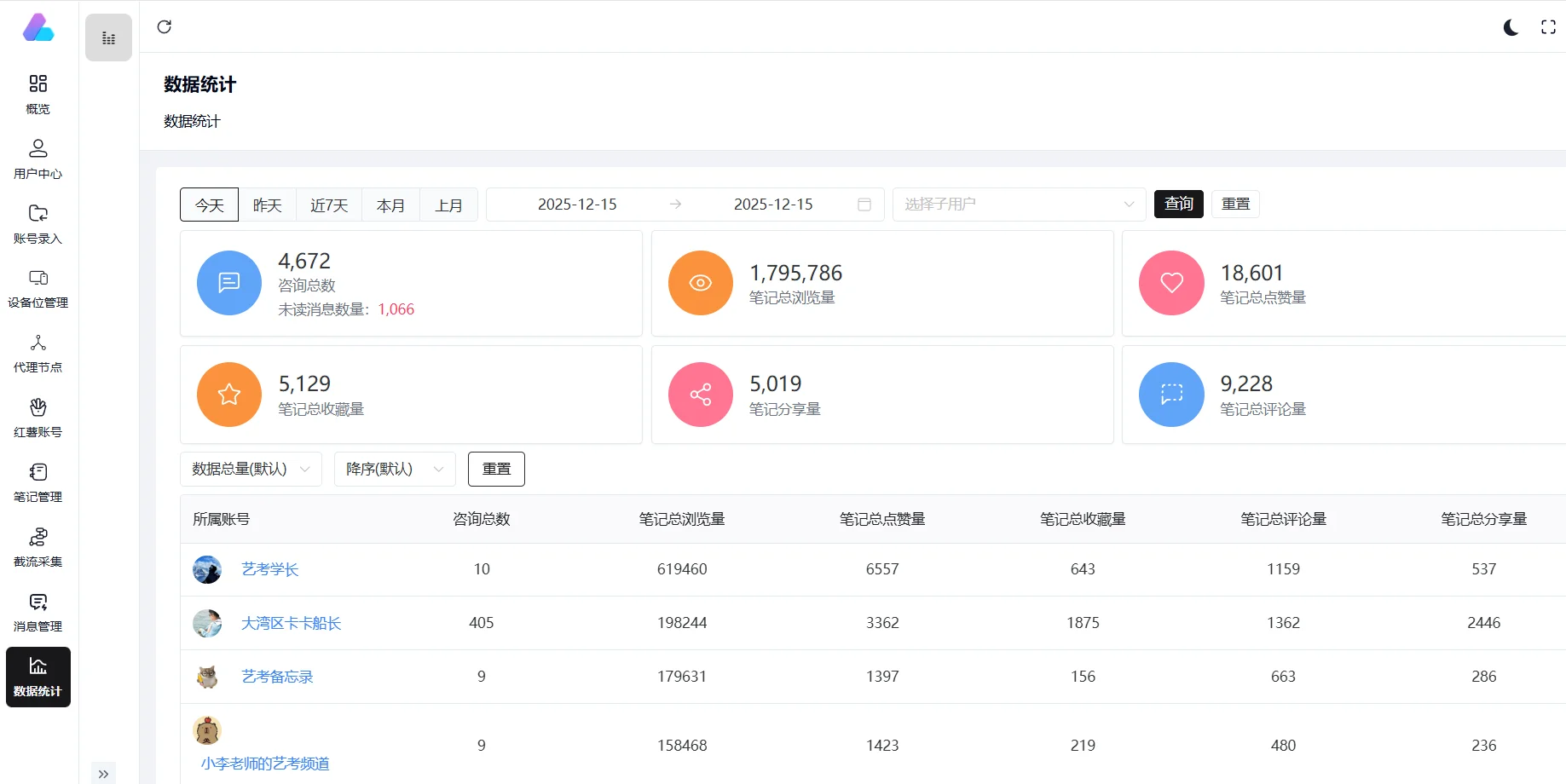Switch to the 近7天 date filter

click(328, 205)
